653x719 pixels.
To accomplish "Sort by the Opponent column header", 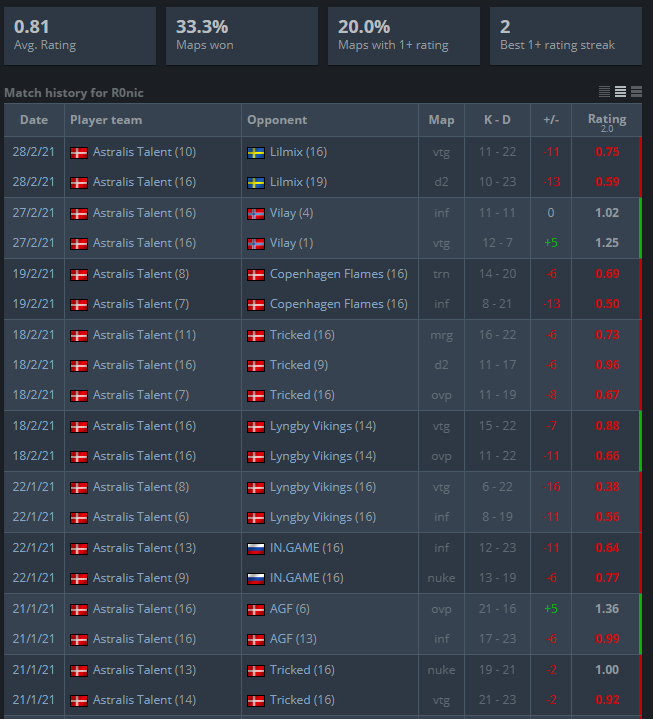I will (x=330, y=120).
